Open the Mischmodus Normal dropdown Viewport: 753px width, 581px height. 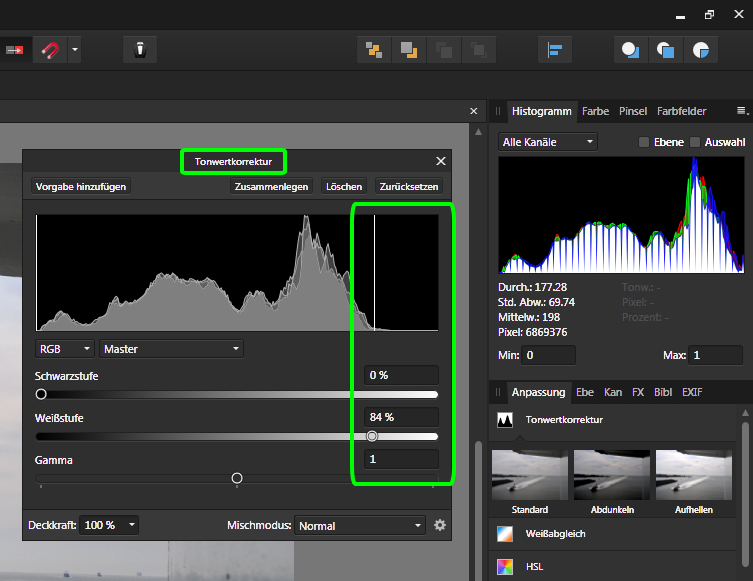tap(360, 525)
